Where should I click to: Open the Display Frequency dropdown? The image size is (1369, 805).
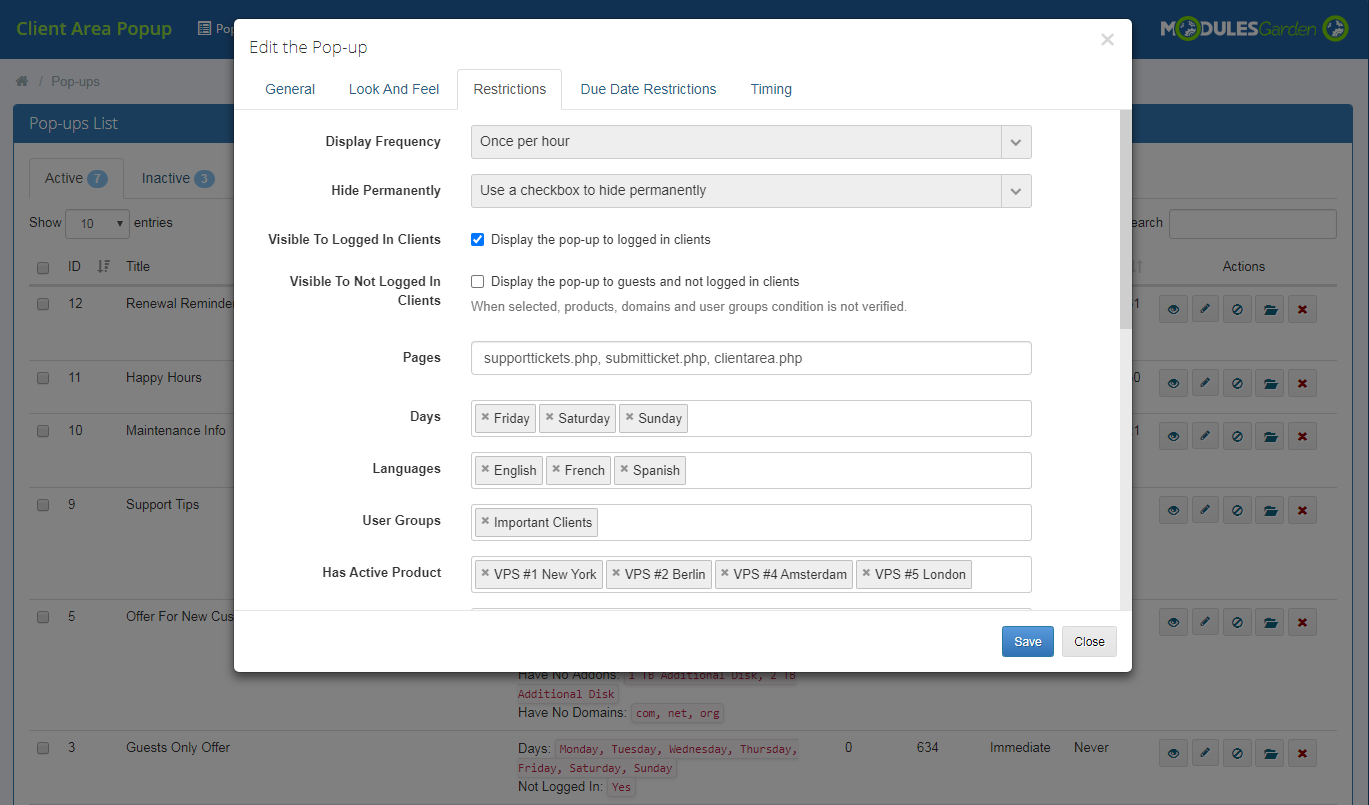click(x=750, y=142)
